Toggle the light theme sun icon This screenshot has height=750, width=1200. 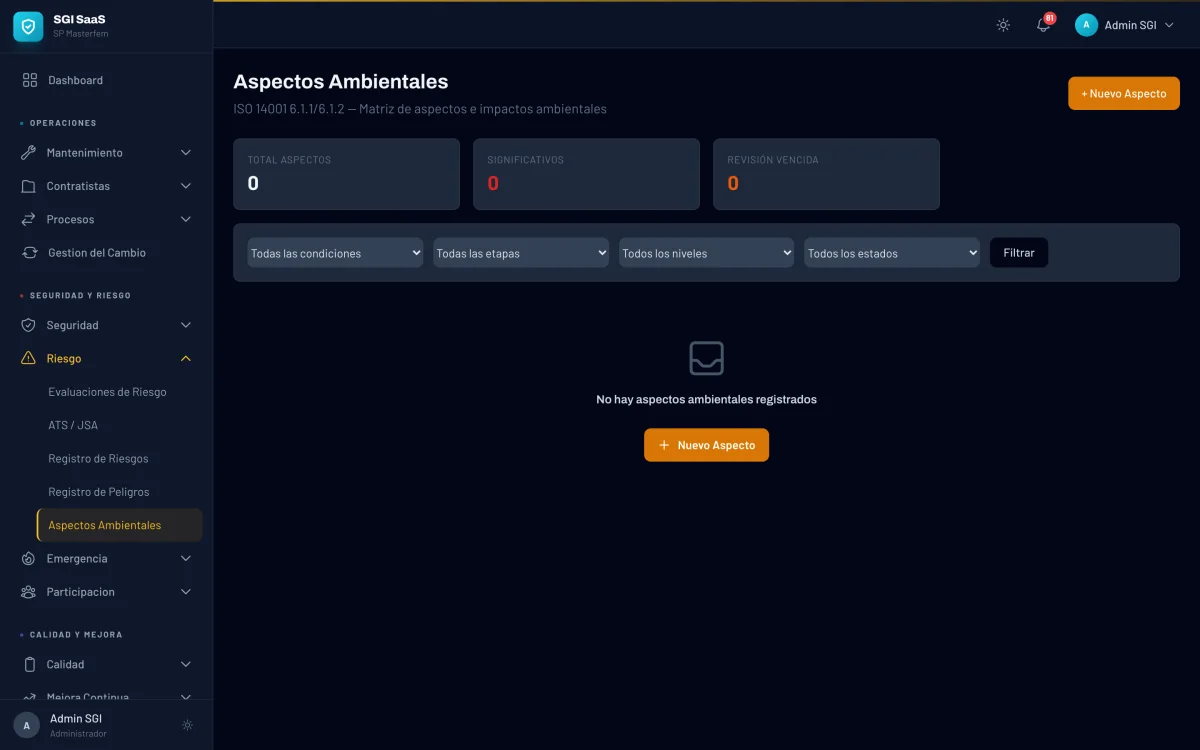point(1002,25)
